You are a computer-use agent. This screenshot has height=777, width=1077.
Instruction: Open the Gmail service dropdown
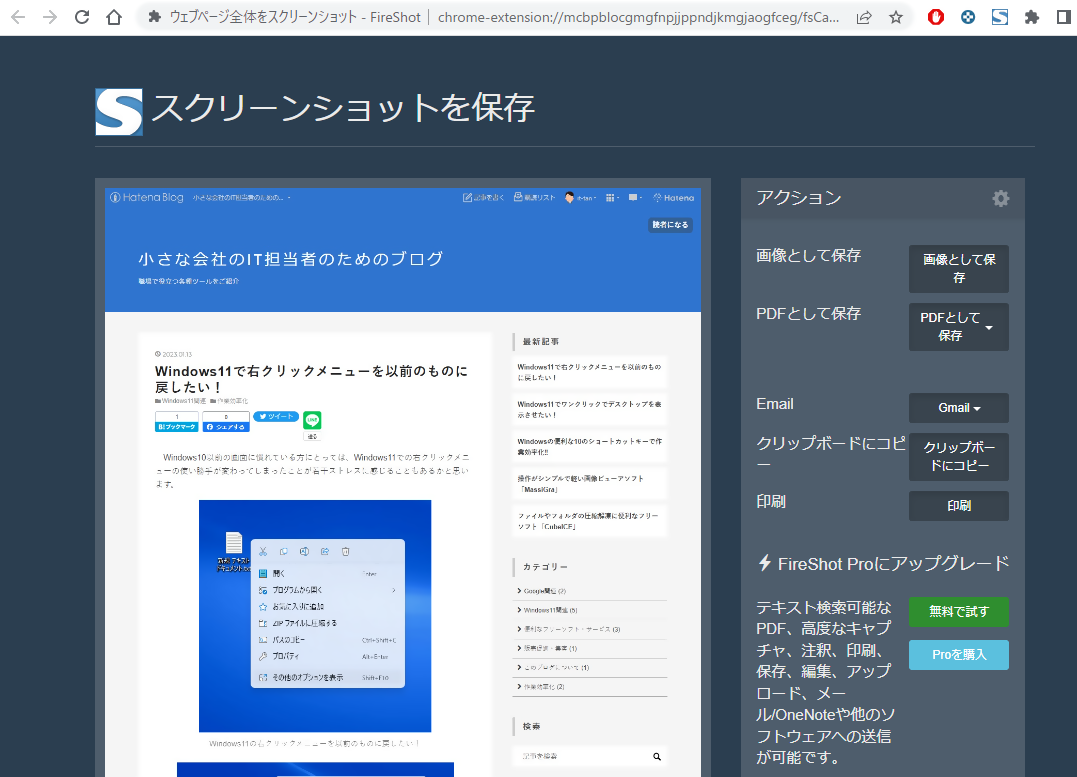pos(958,408)
